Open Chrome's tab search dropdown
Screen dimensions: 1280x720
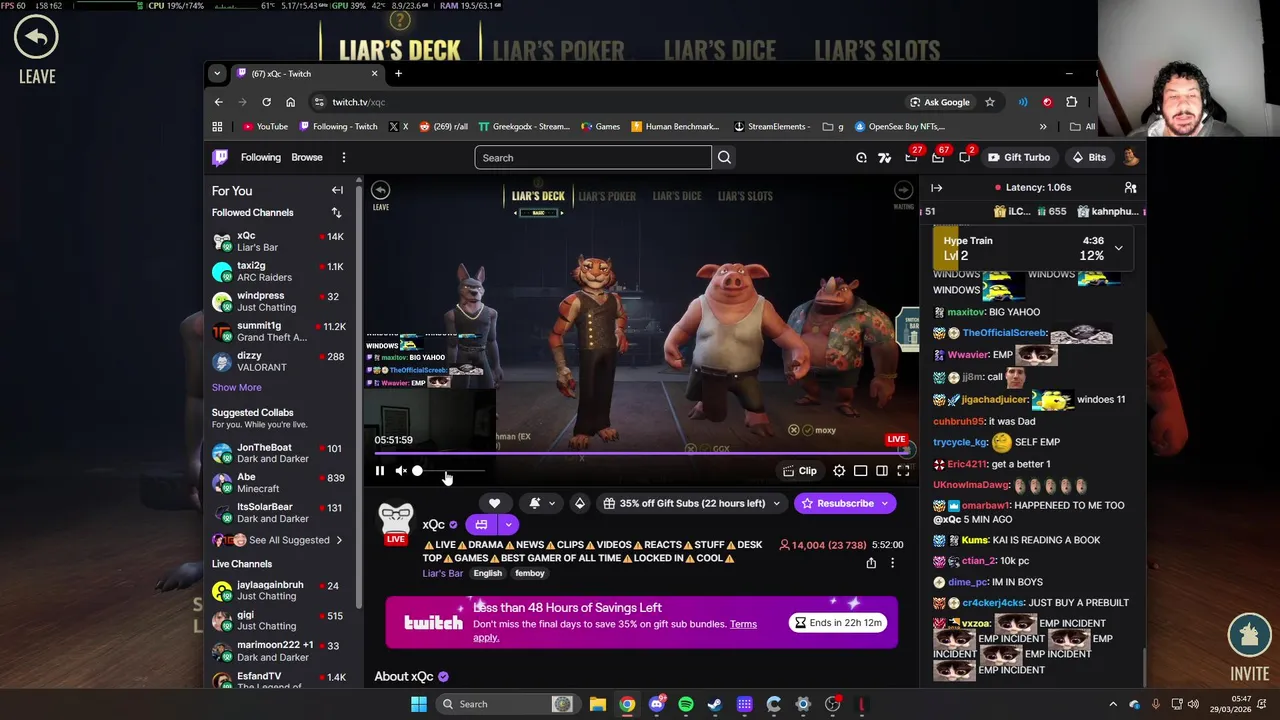click(217, 73)
